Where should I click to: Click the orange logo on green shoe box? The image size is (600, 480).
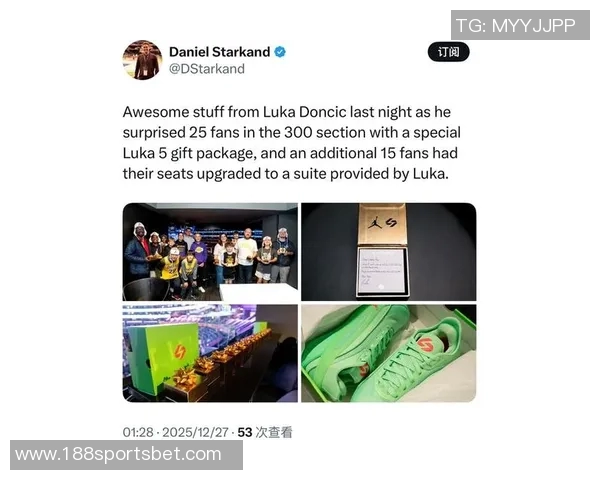click(x=179, y=353)
